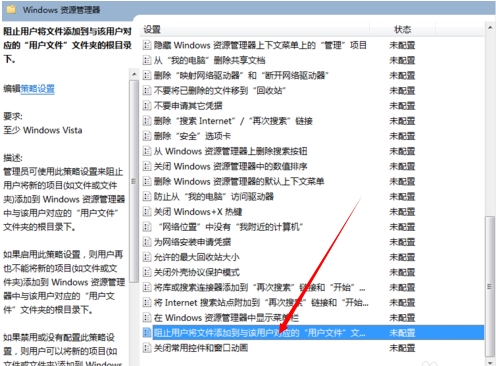Click policy icon for 将 Internet 搜索站点附加到
The image size is (496, 366).
tap(147, 303)
